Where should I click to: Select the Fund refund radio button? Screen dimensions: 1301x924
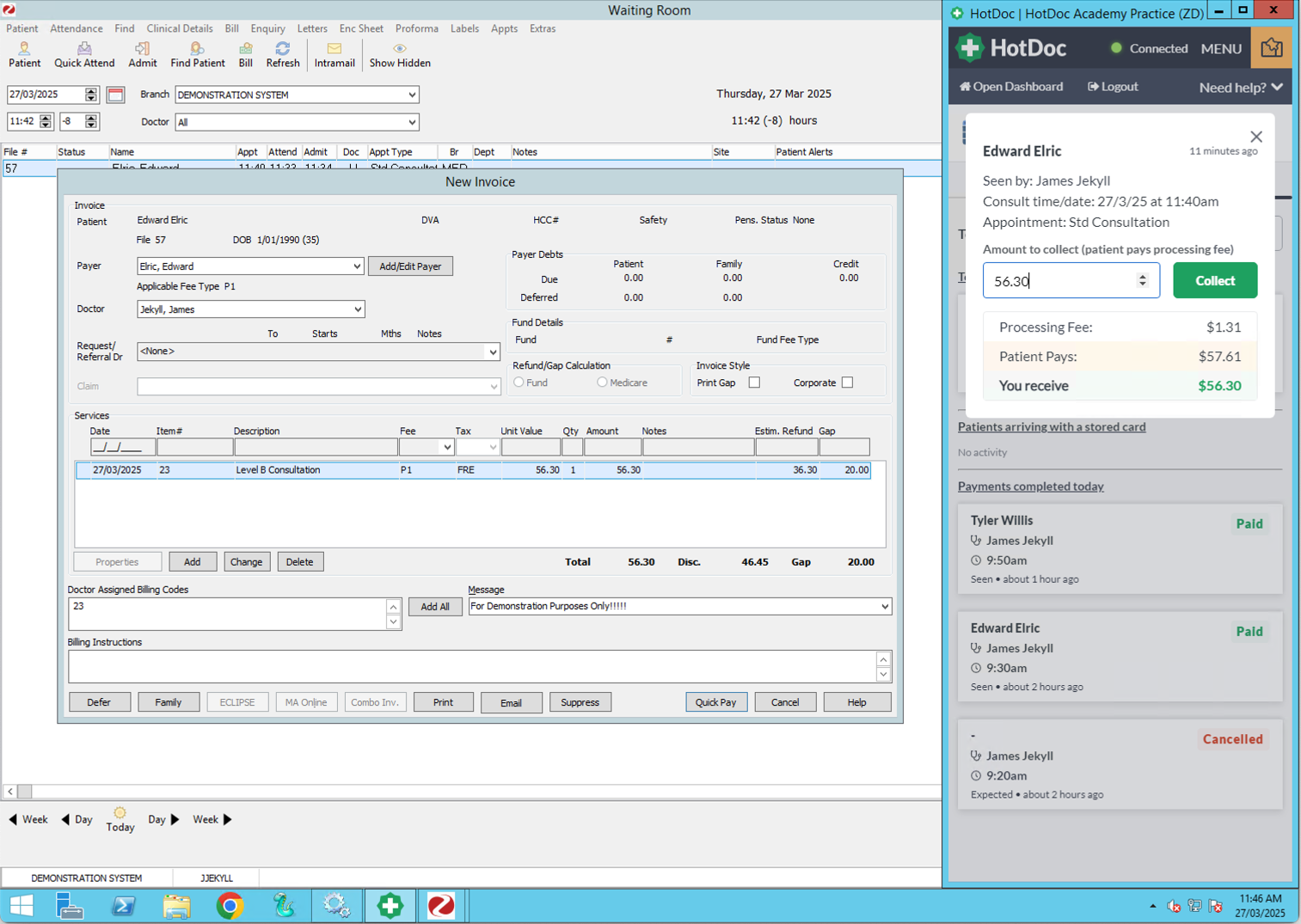tap(519, 382)
